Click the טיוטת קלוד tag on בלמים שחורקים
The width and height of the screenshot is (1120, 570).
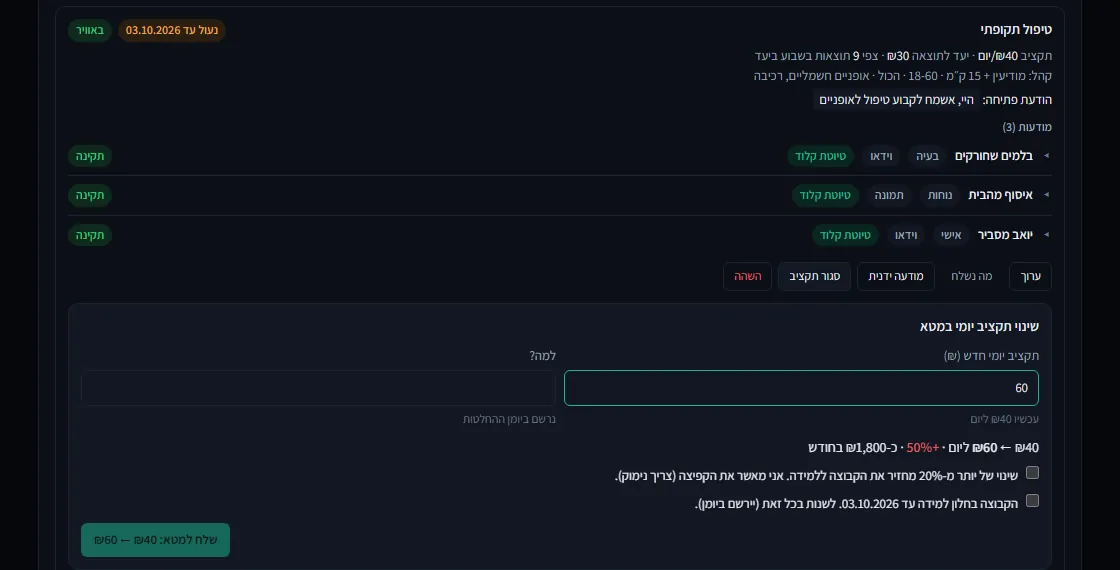[x=820, y=156]
